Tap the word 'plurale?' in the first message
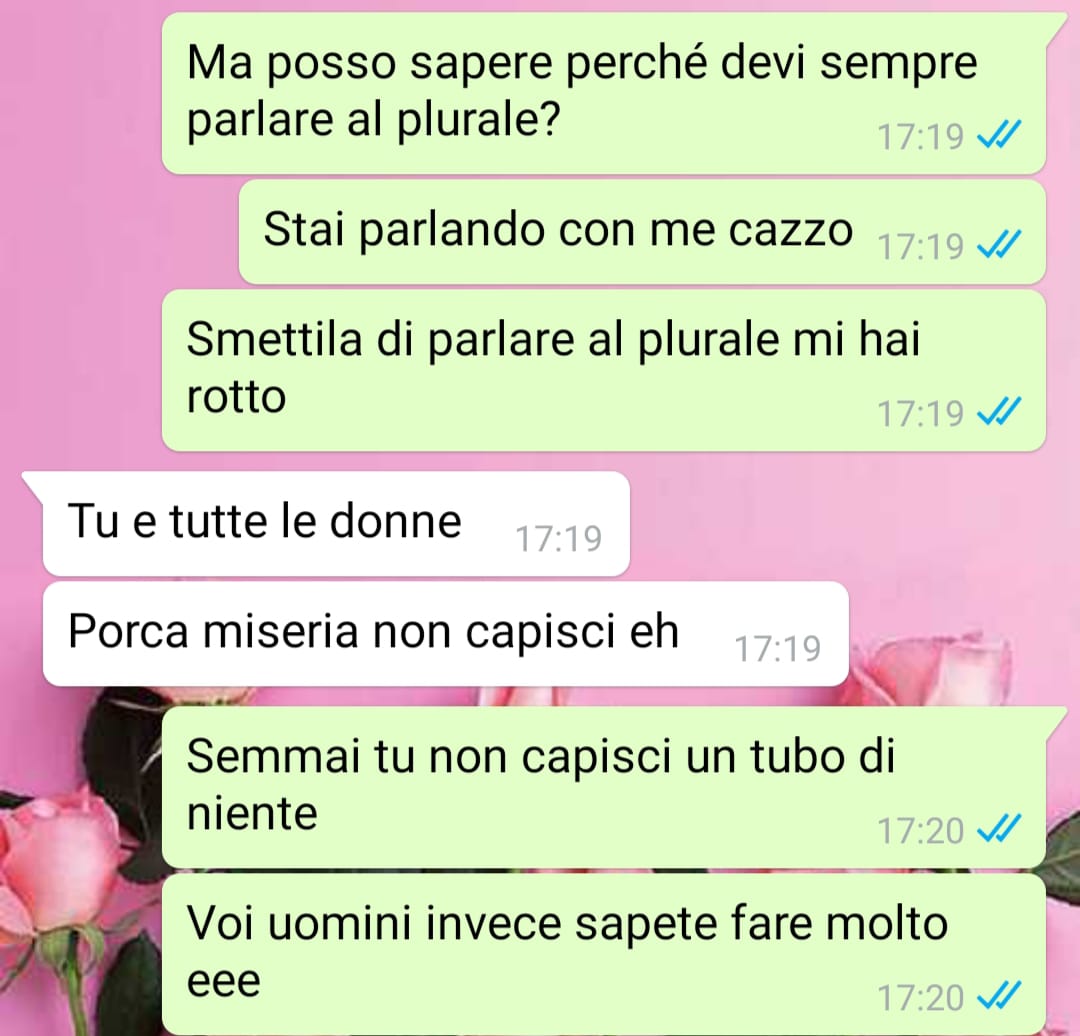This screenshot has width=1080, height=1036. pyautogui.click(x=477, y=121)
